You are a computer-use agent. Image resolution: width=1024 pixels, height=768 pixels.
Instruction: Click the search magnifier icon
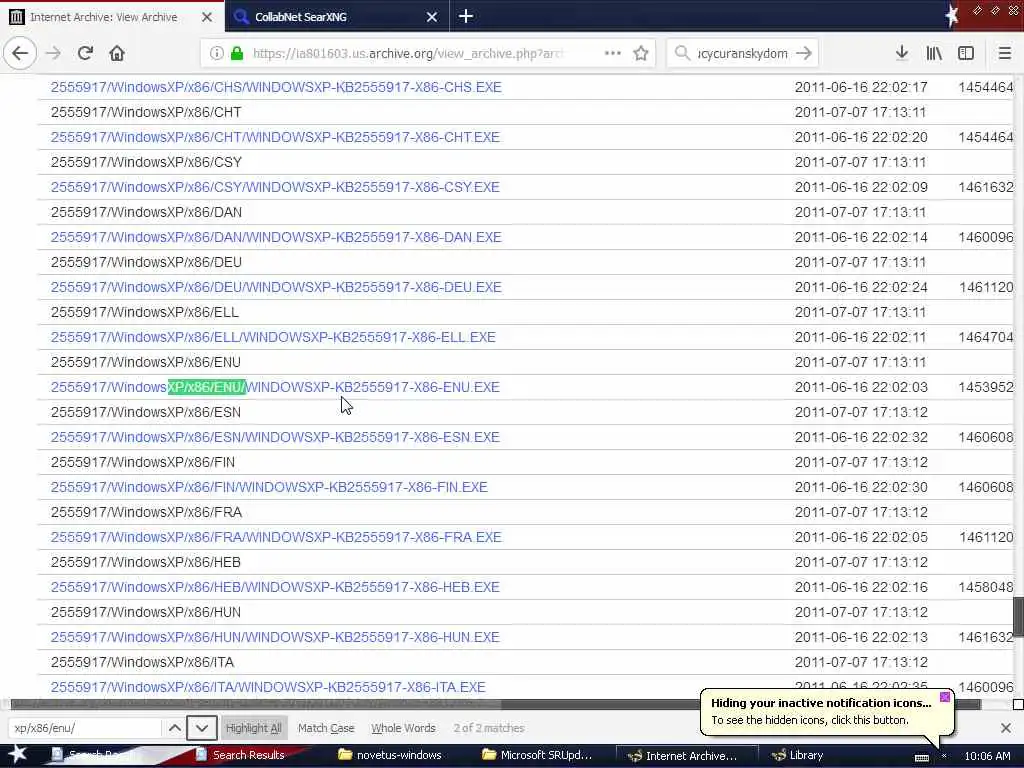682,53
